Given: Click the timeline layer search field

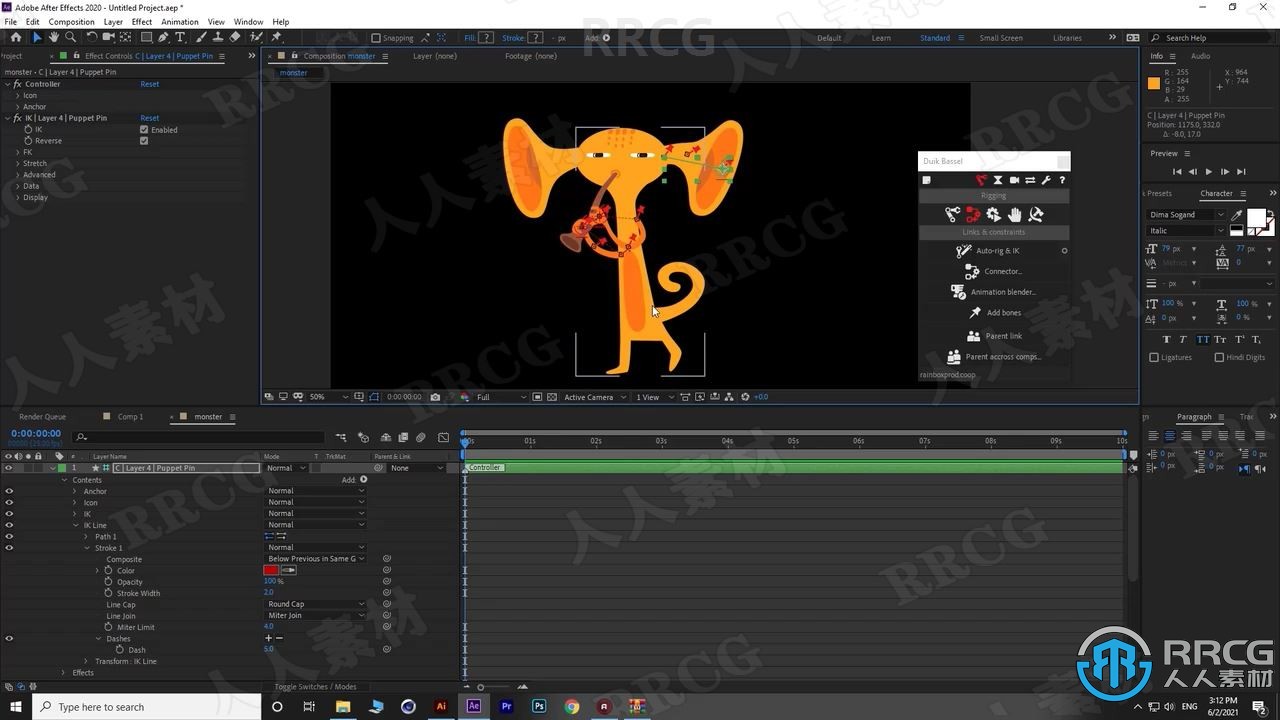Looking at the screenshot, I should click(x=200, y=437).
